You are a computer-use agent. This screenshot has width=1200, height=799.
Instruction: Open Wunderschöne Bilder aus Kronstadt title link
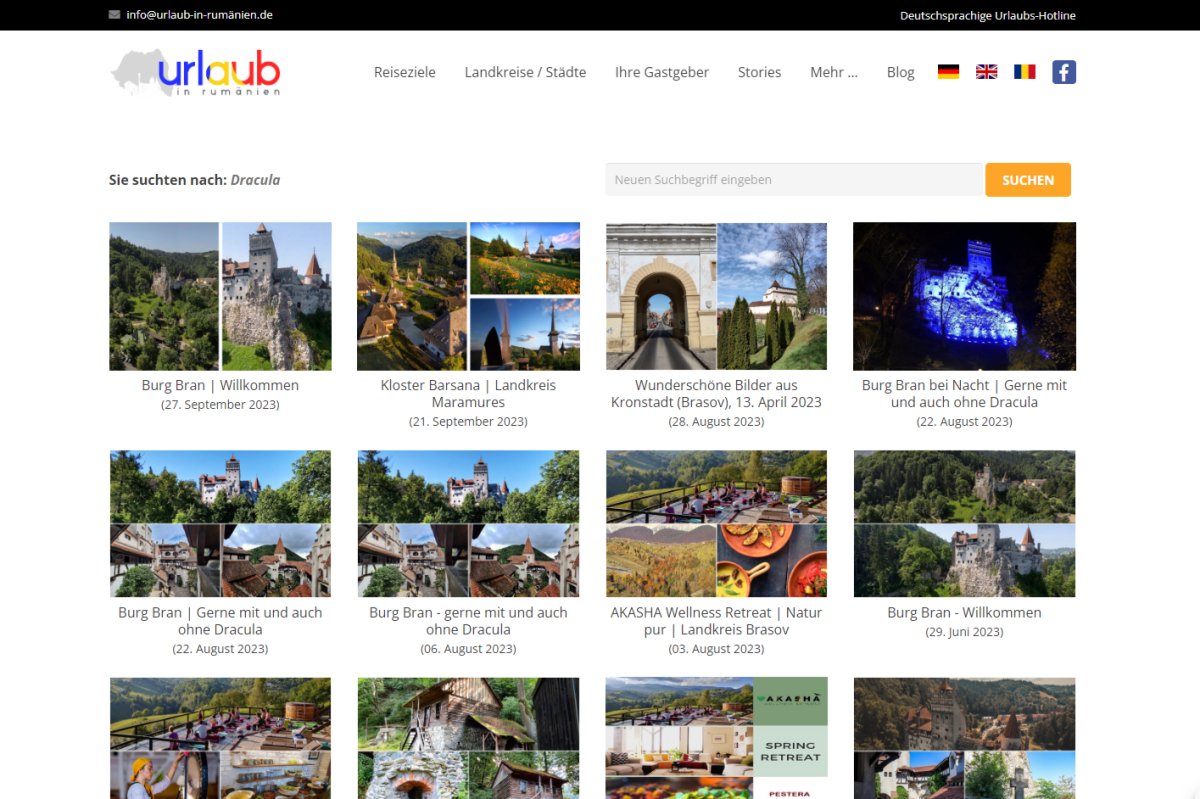(x=716, y=393)
